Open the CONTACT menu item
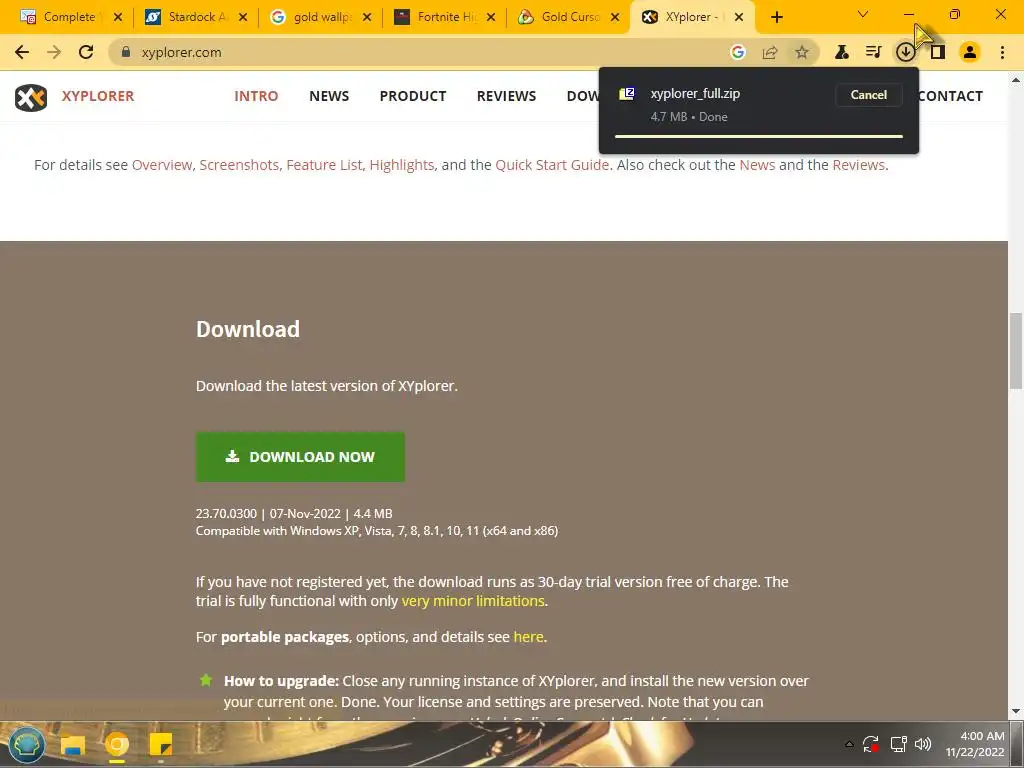Screen dimensions: 1024x768 pos(950,96)
